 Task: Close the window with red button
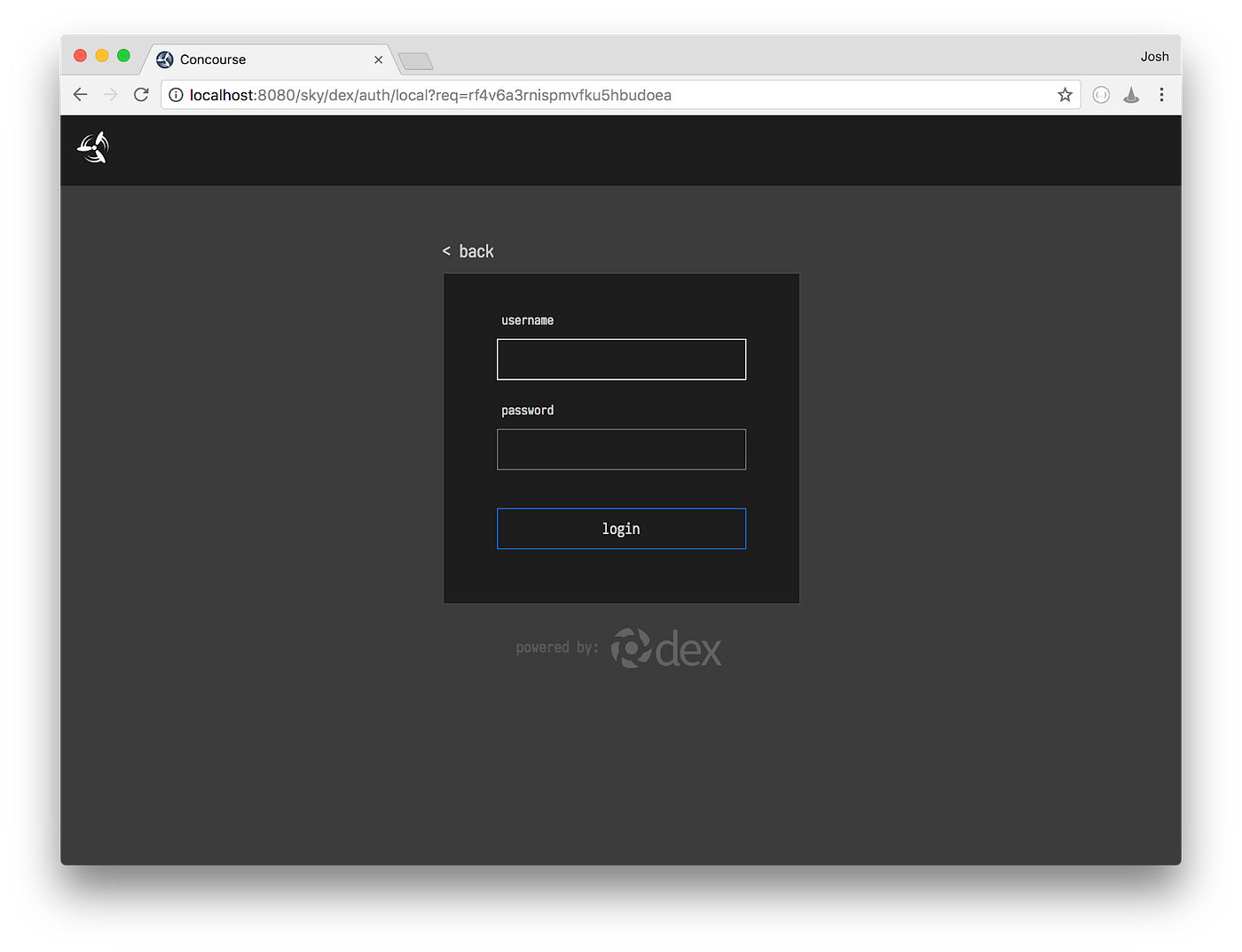(80, 56)
